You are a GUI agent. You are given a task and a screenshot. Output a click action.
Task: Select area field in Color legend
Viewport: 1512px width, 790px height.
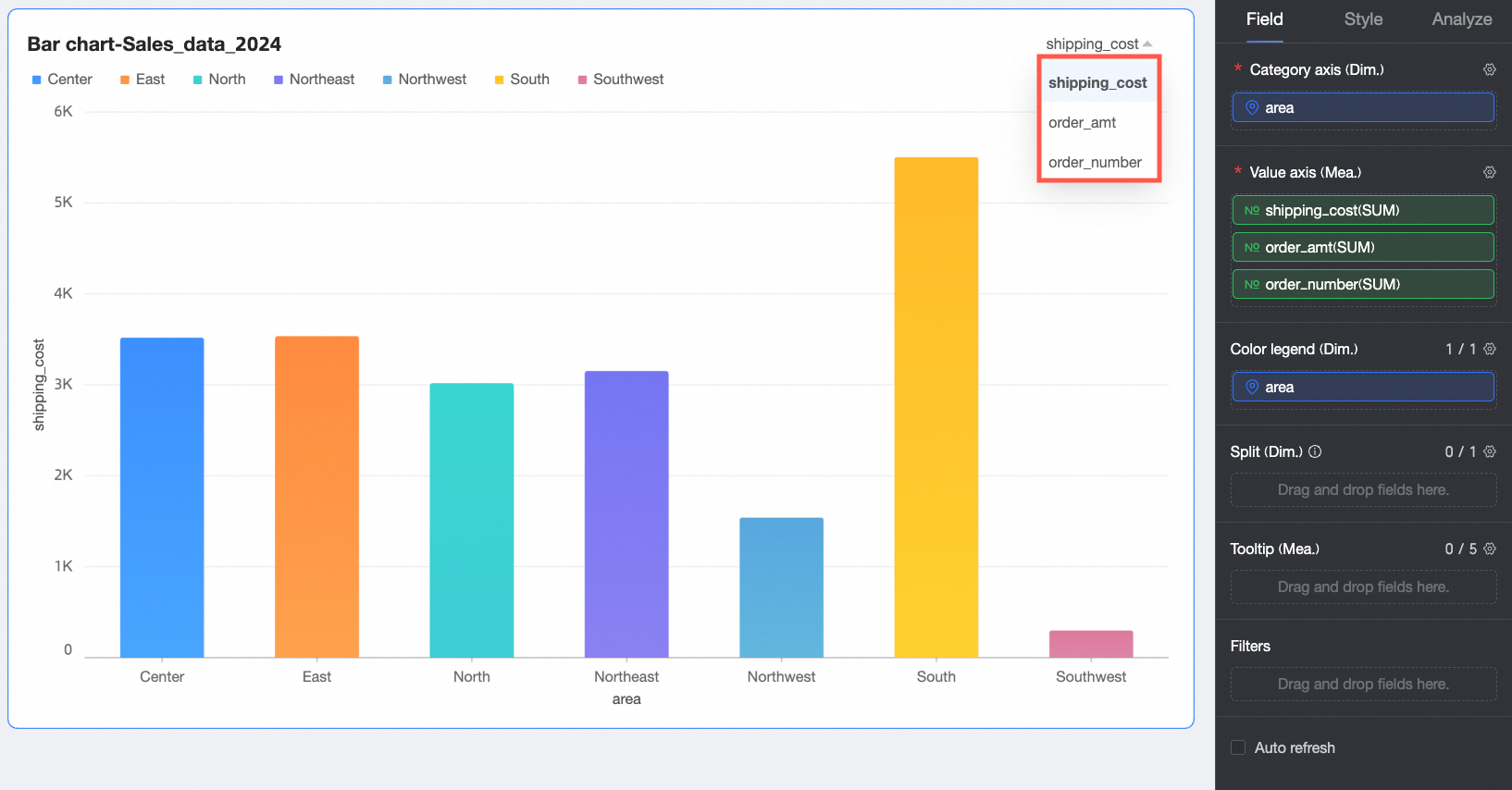[1363, 387]
